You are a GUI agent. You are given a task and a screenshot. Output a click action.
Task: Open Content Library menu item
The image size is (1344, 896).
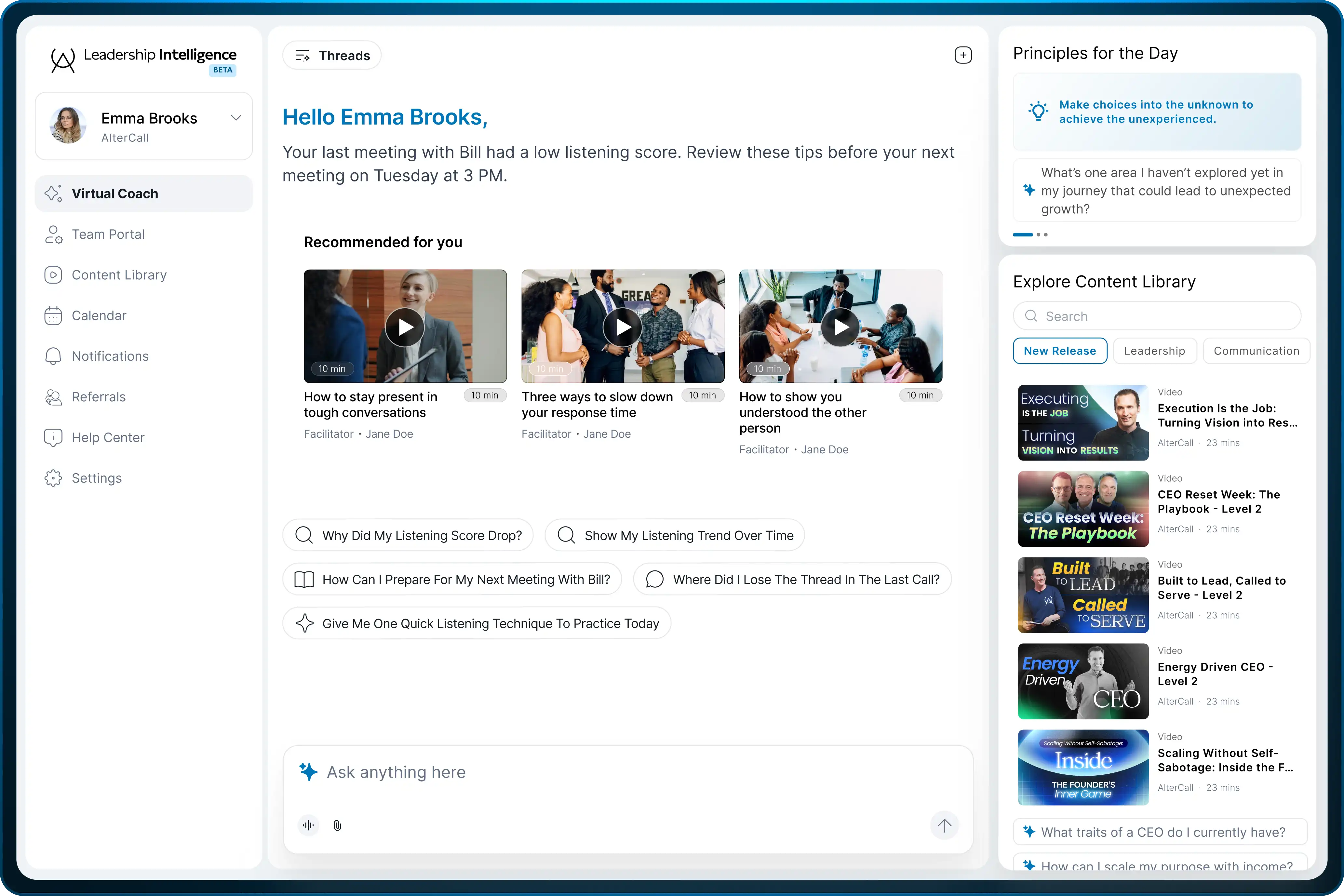[x=119, y=275]
